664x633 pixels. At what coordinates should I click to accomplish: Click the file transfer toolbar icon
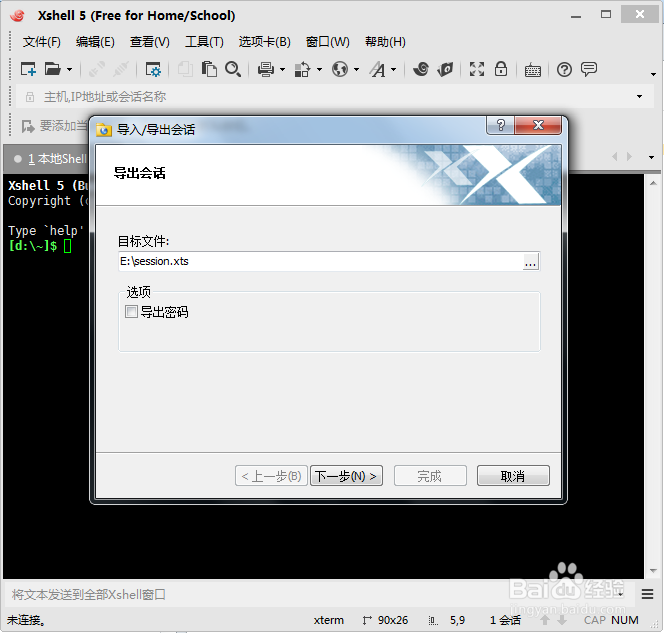click(302, 69)
